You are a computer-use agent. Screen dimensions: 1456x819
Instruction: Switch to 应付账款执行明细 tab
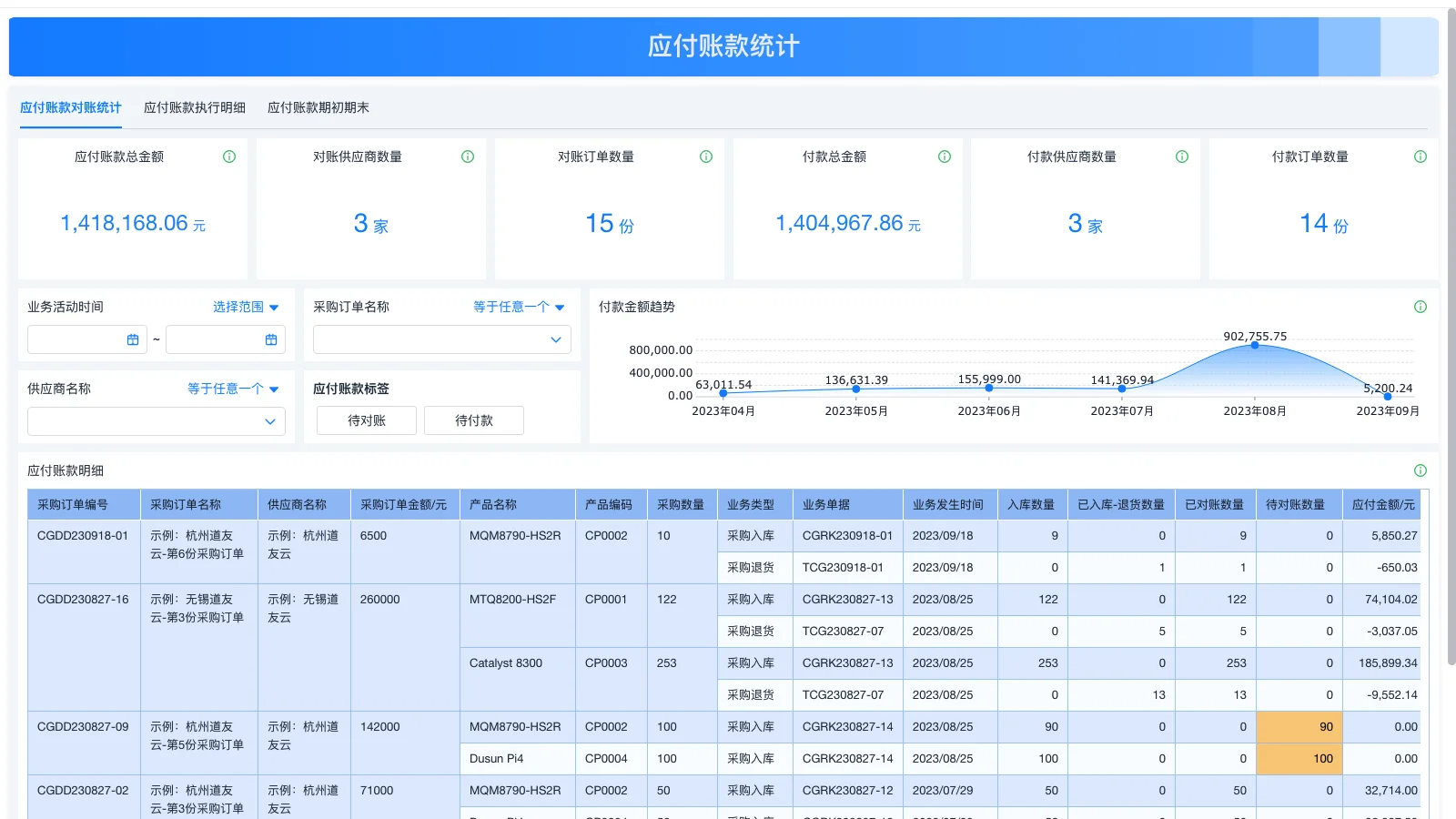coord(195,107)
